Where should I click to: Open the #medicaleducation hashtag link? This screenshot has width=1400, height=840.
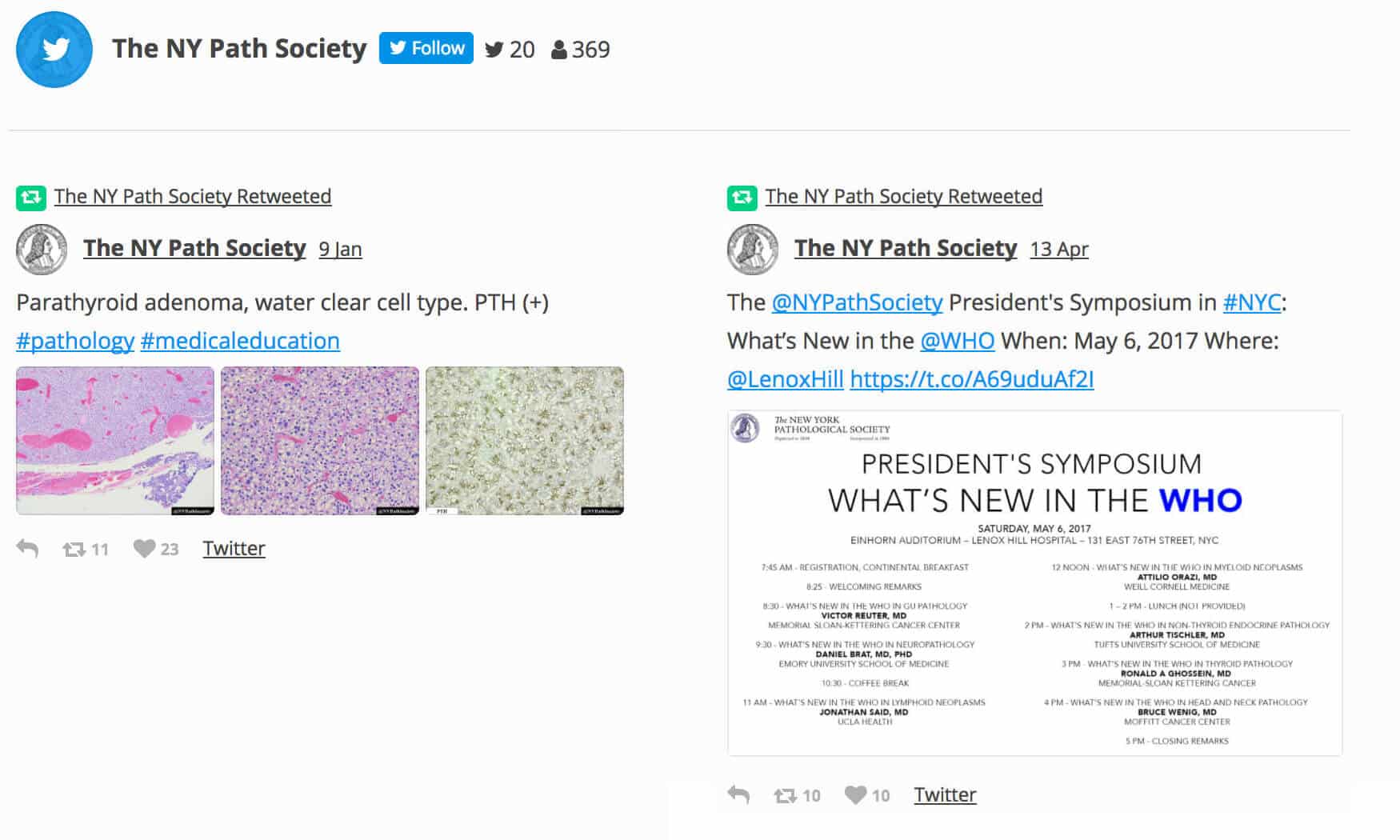pyautogui.click(x=240, y=341)
